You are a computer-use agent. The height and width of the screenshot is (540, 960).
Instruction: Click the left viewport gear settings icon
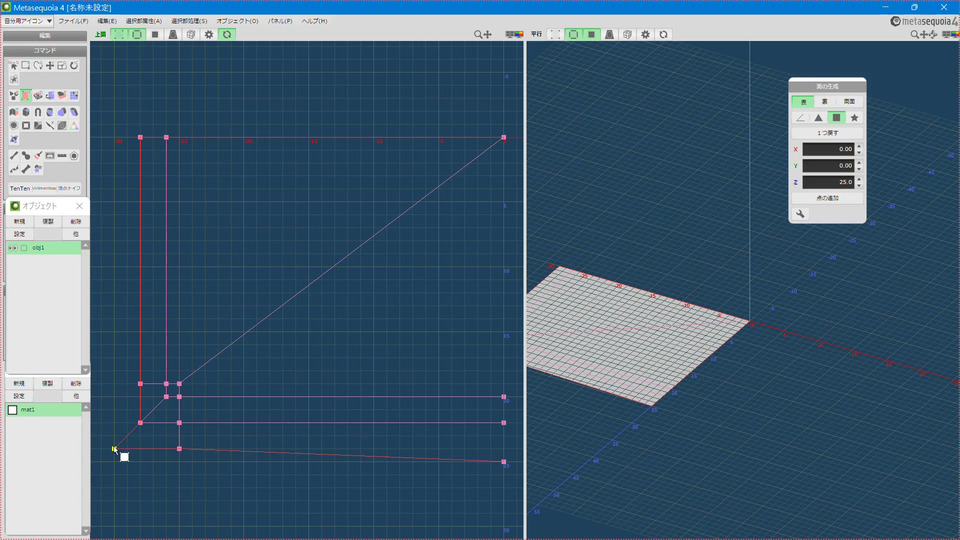pos(209,34)
